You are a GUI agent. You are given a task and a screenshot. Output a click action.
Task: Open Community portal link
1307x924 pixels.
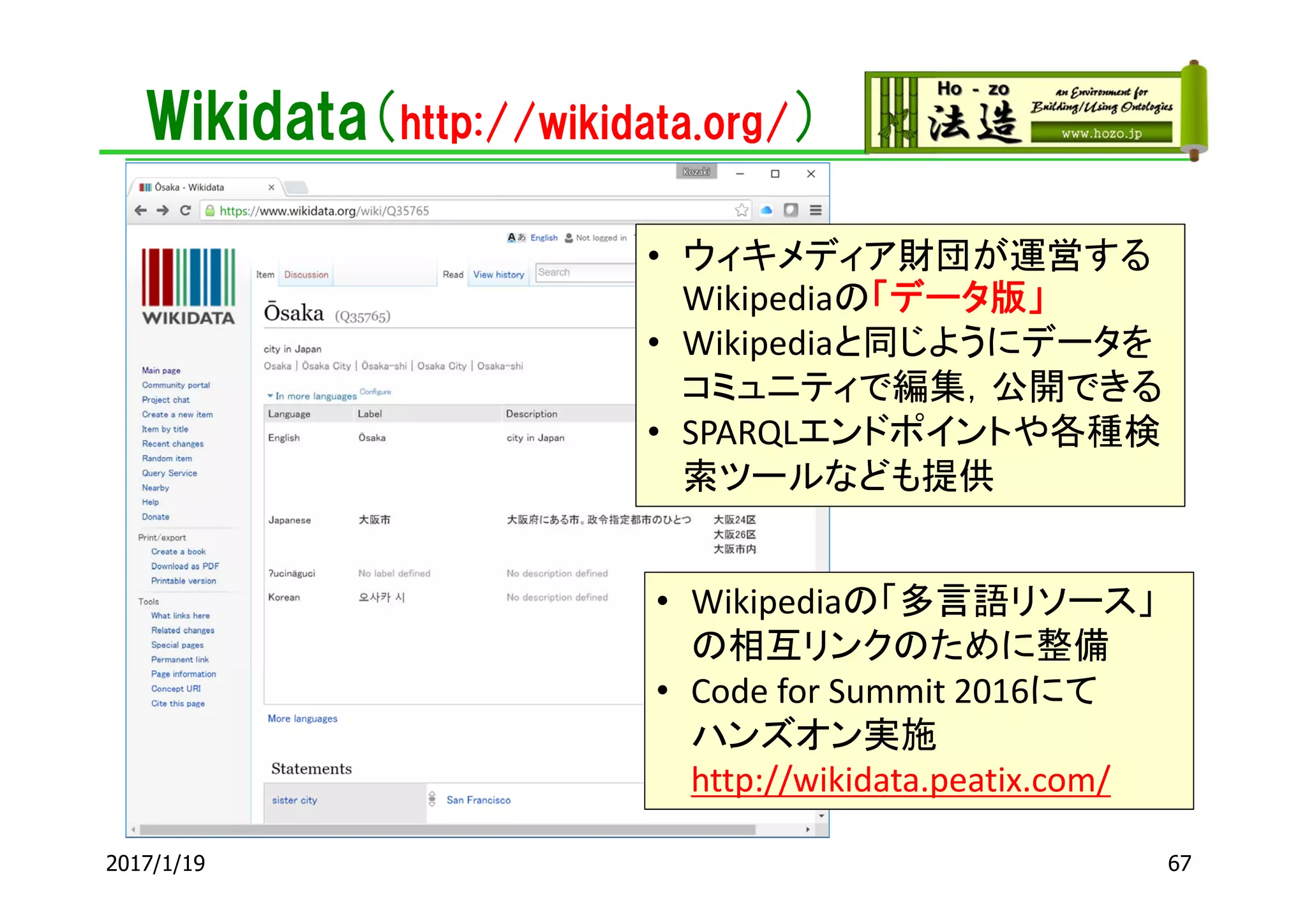(x=176, y=385)
